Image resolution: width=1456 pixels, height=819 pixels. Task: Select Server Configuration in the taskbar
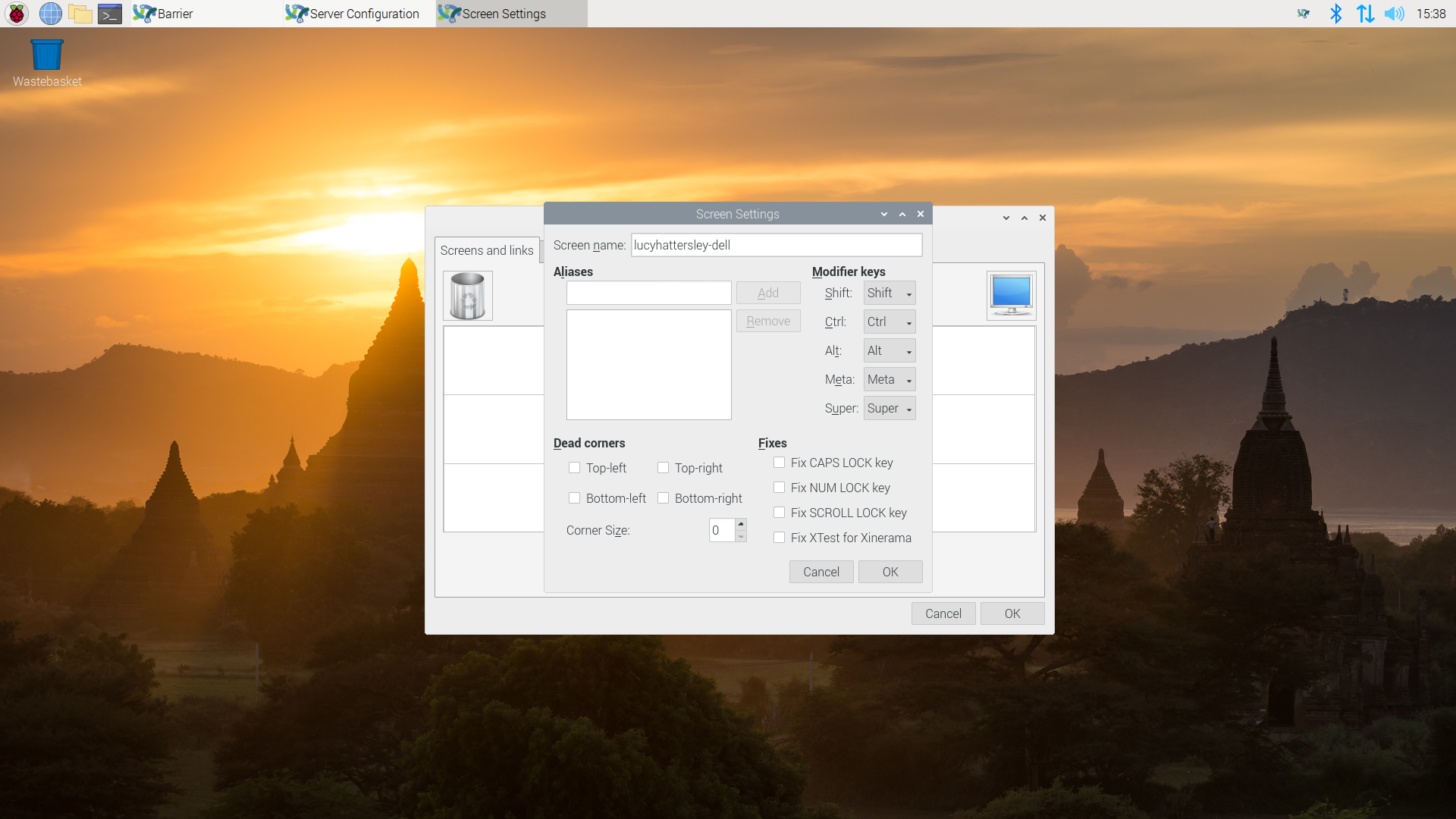(353, 13)
